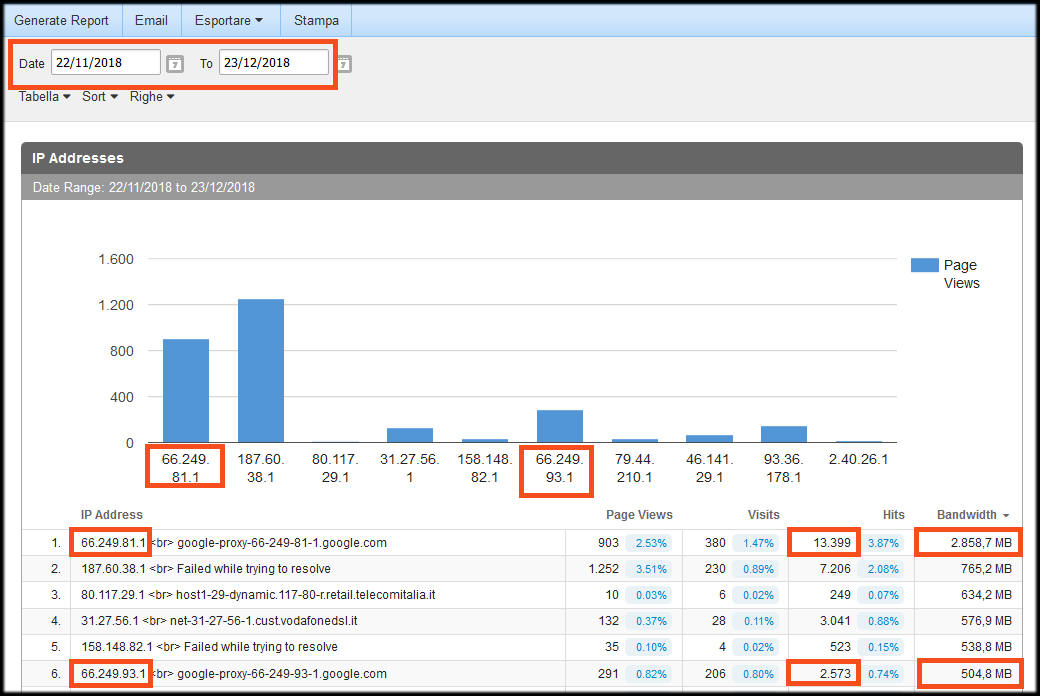1040x696 pixels.
Task: Click the 46.141.29.1 axis label
Action: [x=709, y=468]
